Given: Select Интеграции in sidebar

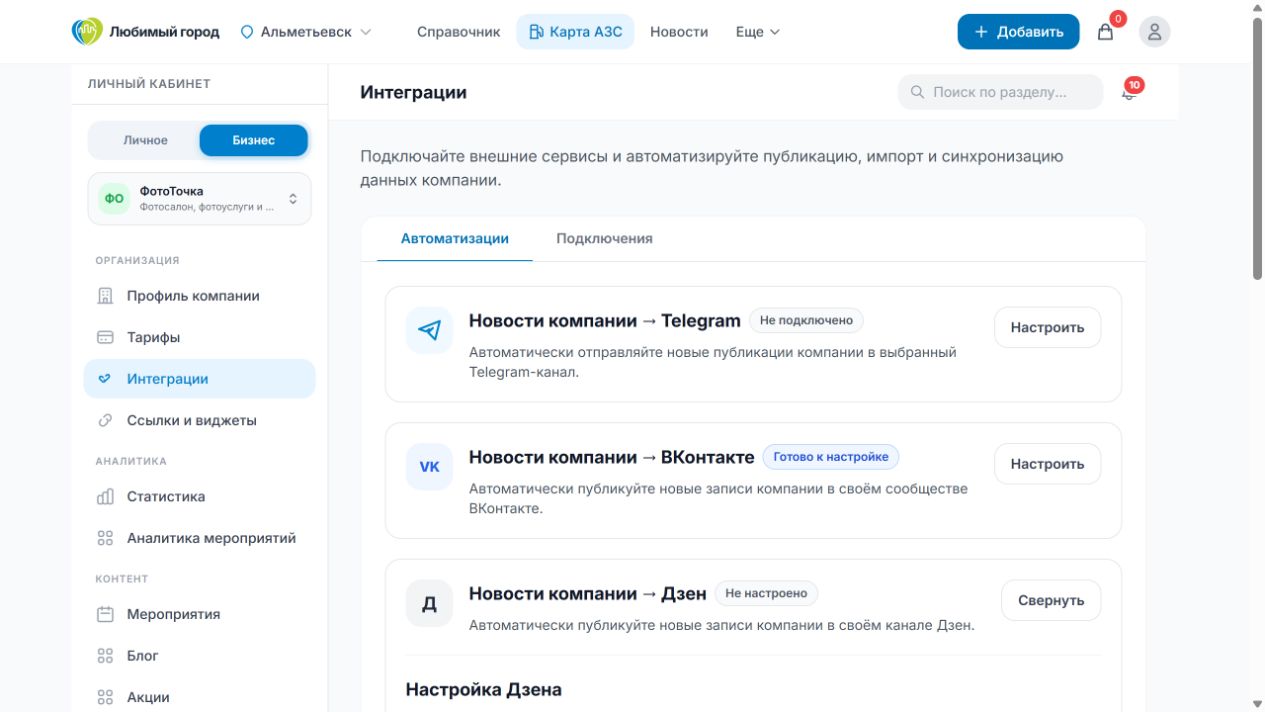Looking at the screenshot, I should point(200,379).
